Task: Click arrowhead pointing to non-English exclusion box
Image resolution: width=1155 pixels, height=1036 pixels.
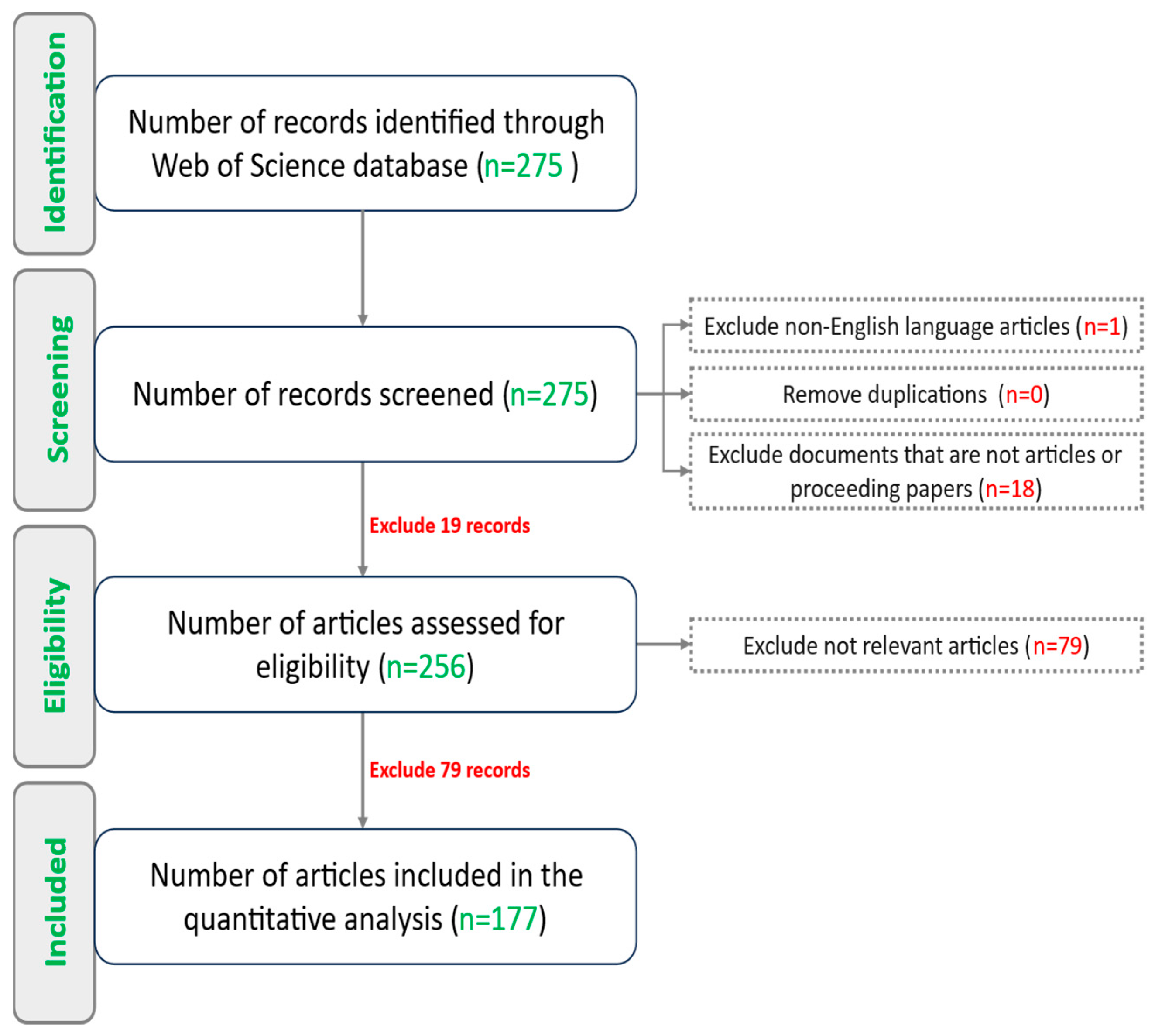Action: point(684,325)
